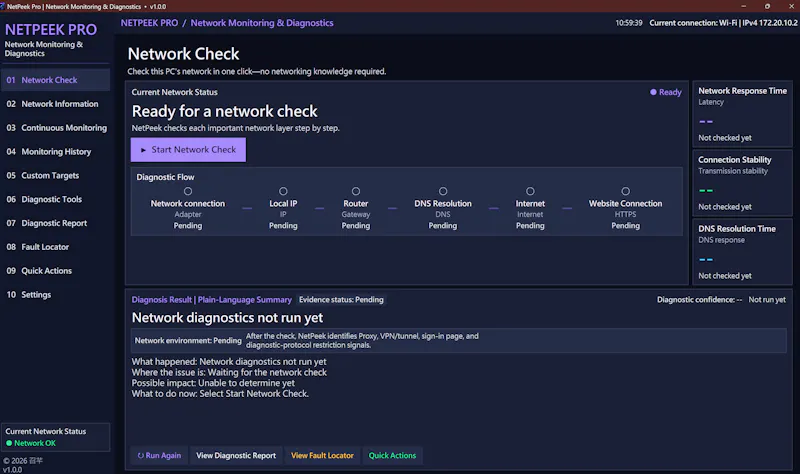Click Network Monitoring & Diagnostics breadcrumb
The image size is (800, 474).
[262, 23]
